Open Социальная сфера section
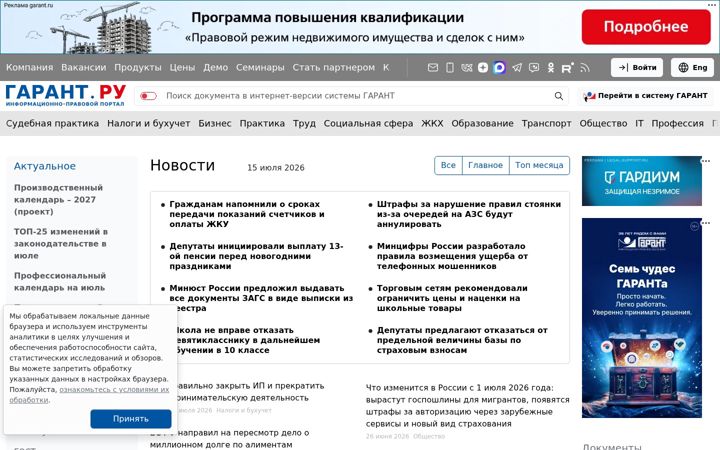This screenshot has width=720, height=450. tap(368, 124)
